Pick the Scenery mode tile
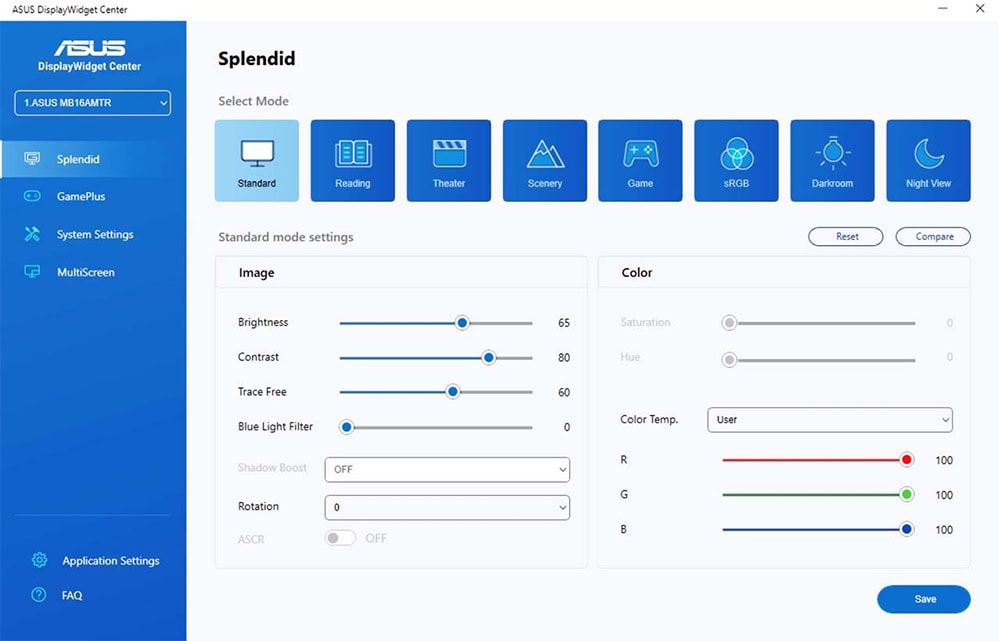1000x641 pixels. (545, 161)
